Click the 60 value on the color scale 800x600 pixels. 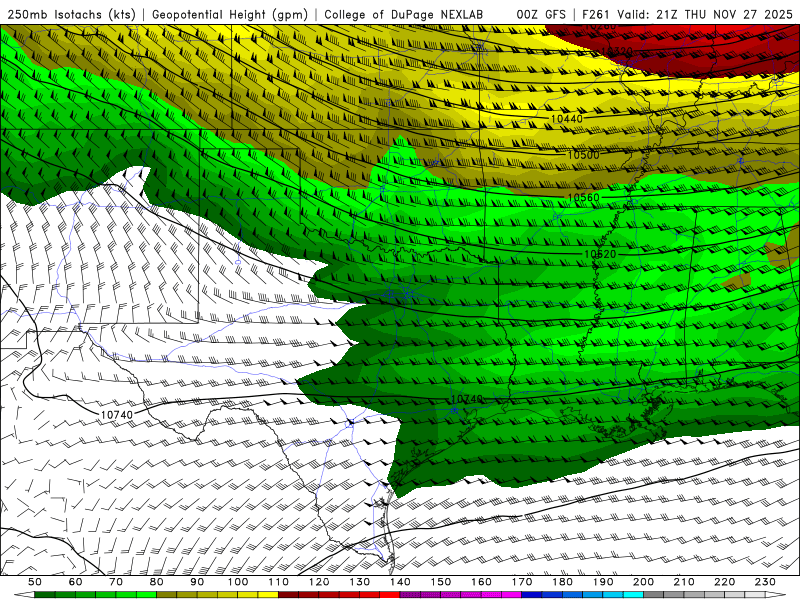pyautogui.click(x=75, y=582)
